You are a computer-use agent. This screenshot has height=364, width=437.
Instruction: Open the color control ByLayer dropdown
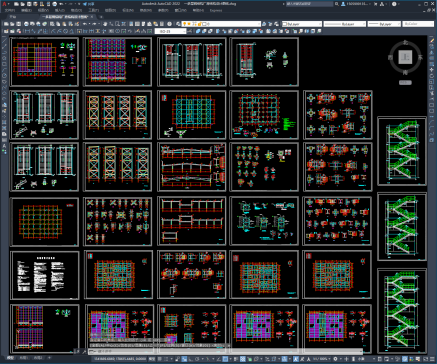coord(301,24)
